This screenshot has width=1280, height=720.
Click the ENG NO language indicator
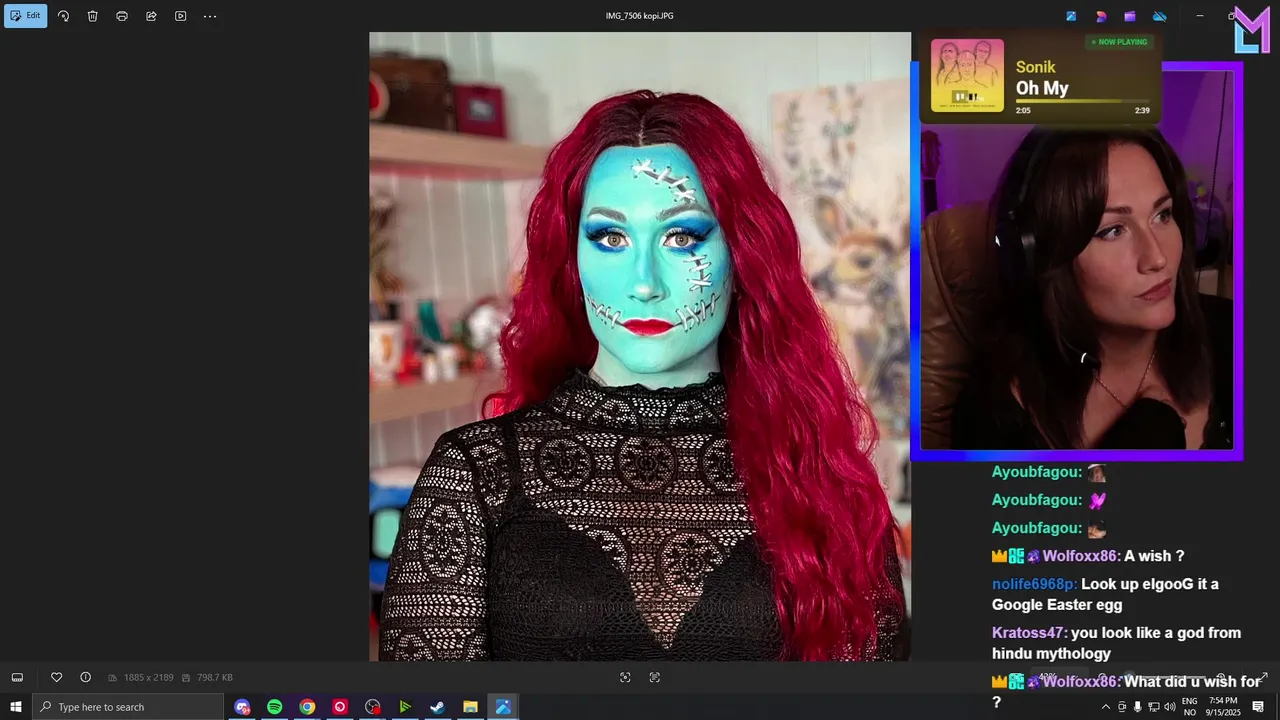pos(1190,707)
